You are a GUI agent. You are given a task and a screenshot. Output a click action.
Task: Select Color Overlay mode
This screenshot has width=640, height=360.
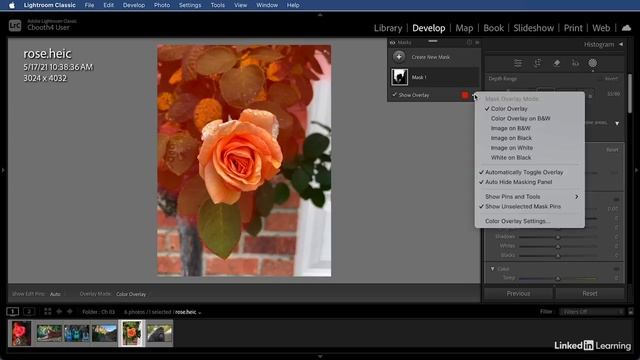coord(509,109)
